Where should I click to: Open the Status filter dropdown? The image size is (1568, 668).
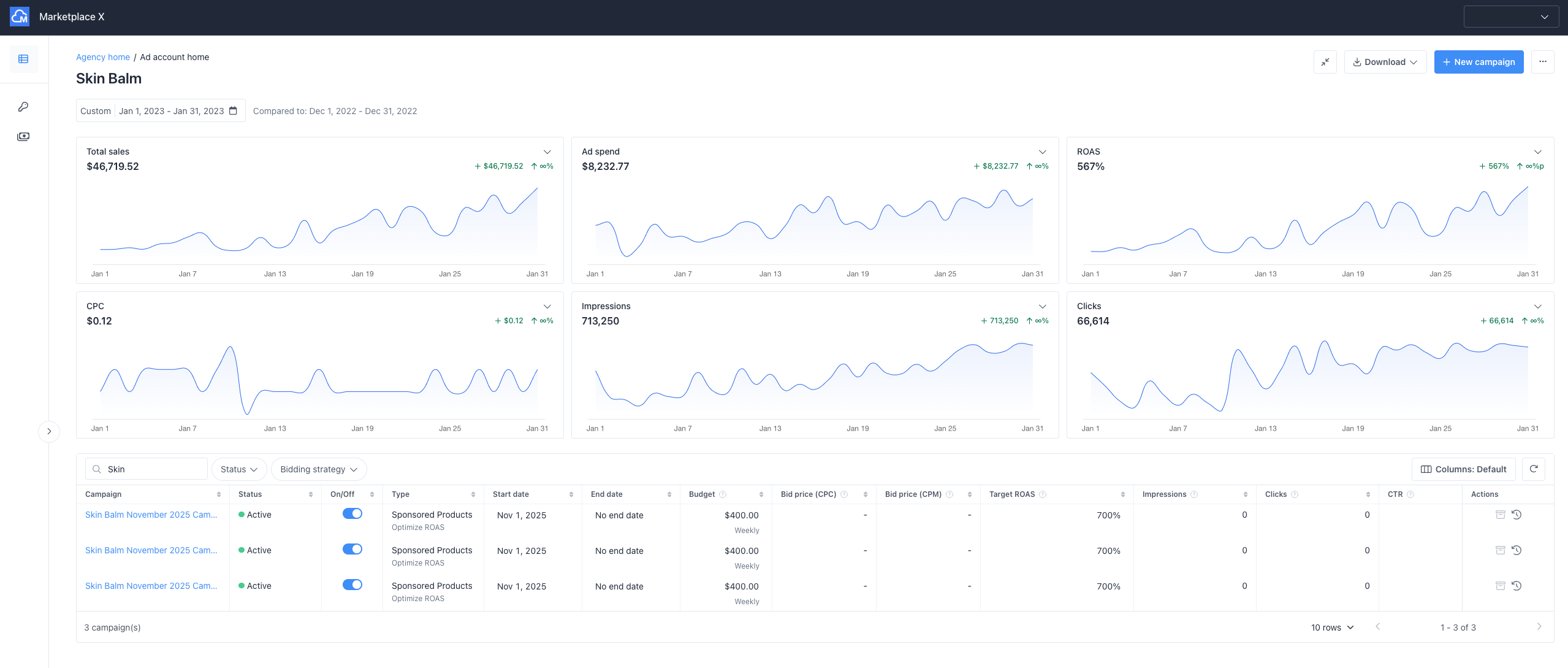[238, 469]
